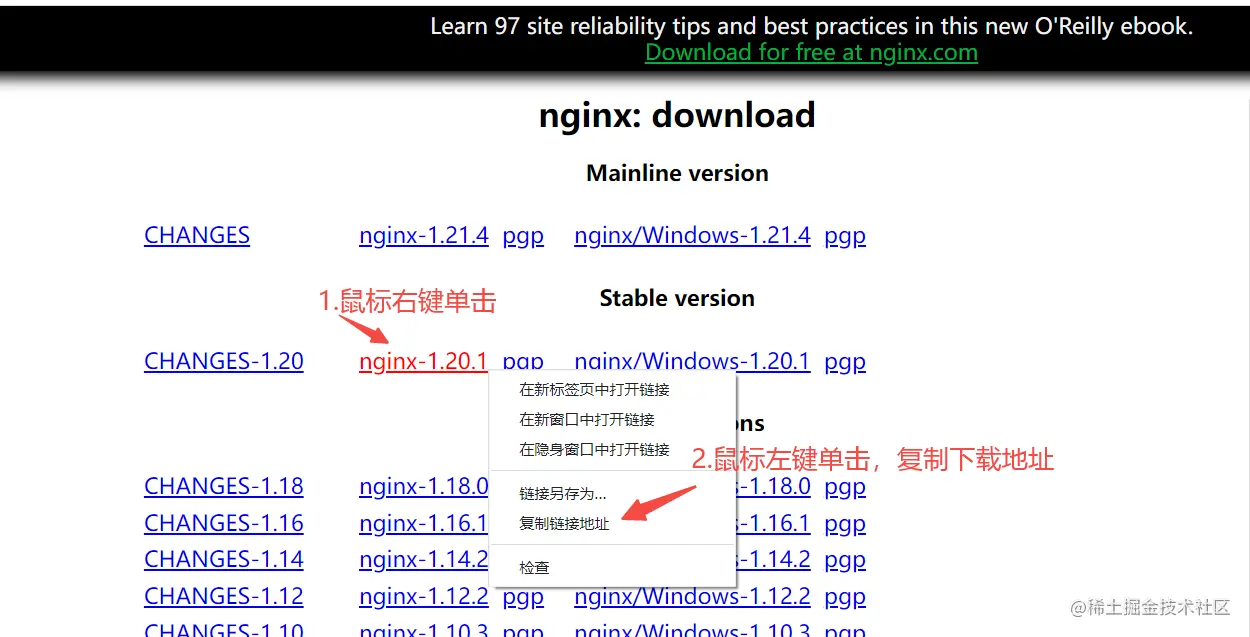Open the 'Download for free at nginx.com' link
This screenshot has width=1250, height=637.
tap(811, 53)
